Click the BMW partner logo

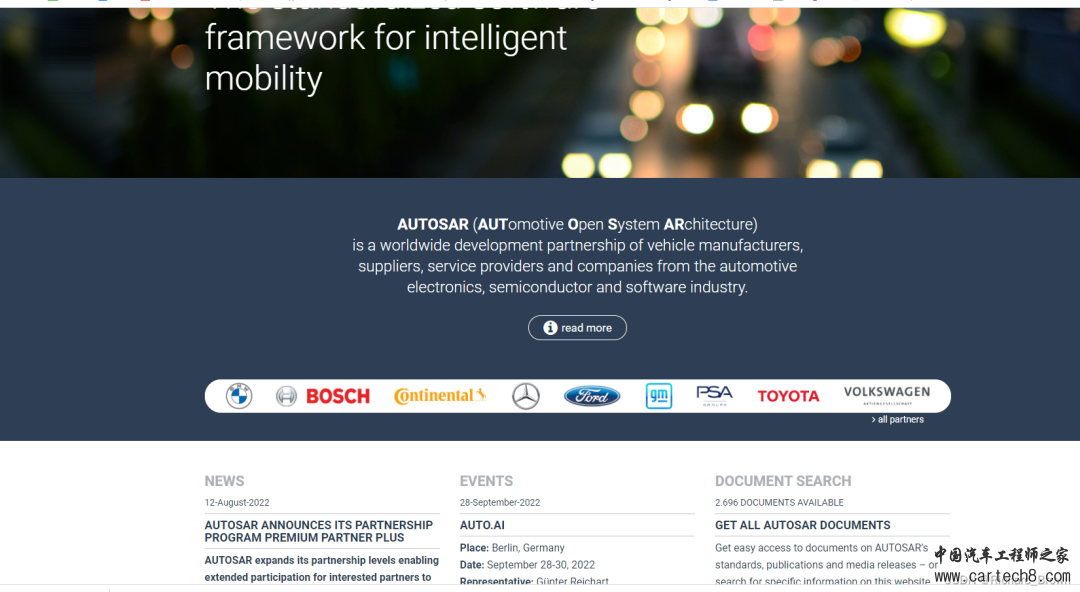(239, 396)
